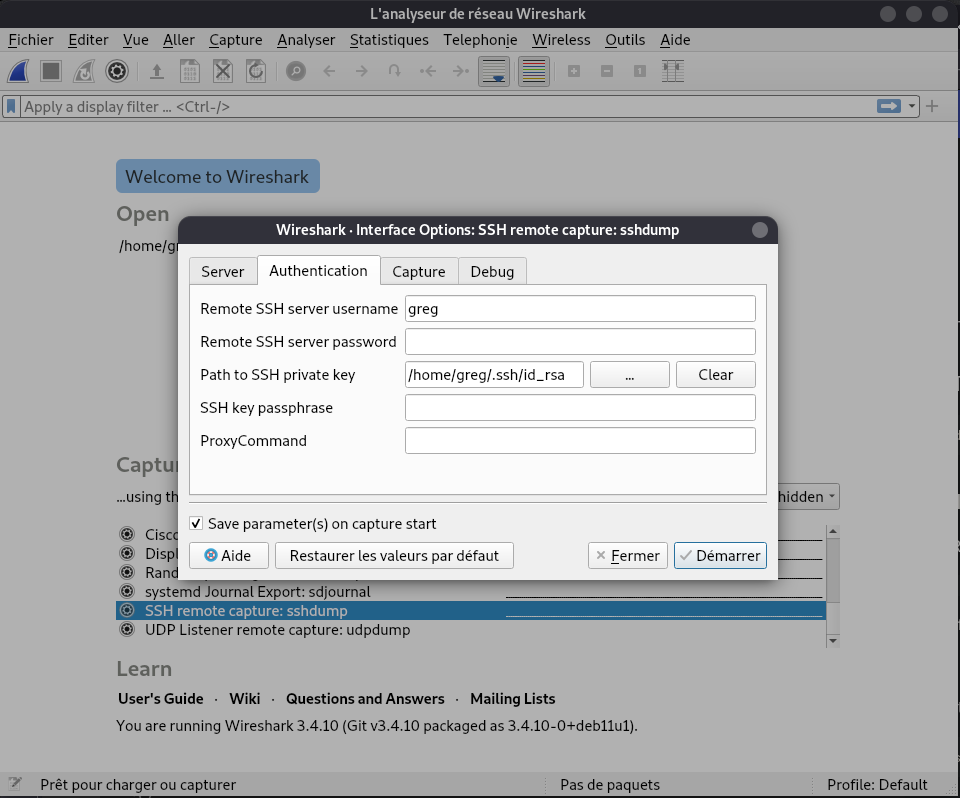The width and height of the screenshot is (960, 798).
Task: Click gear icon beside systemd Journal Export
Action: tap(127, 591)
